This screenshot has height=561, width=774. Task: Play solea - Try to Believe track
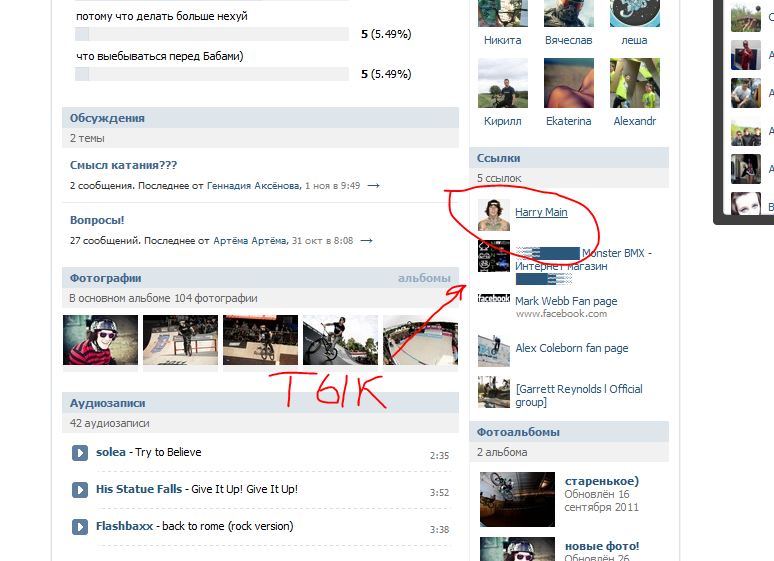[79, 453]
